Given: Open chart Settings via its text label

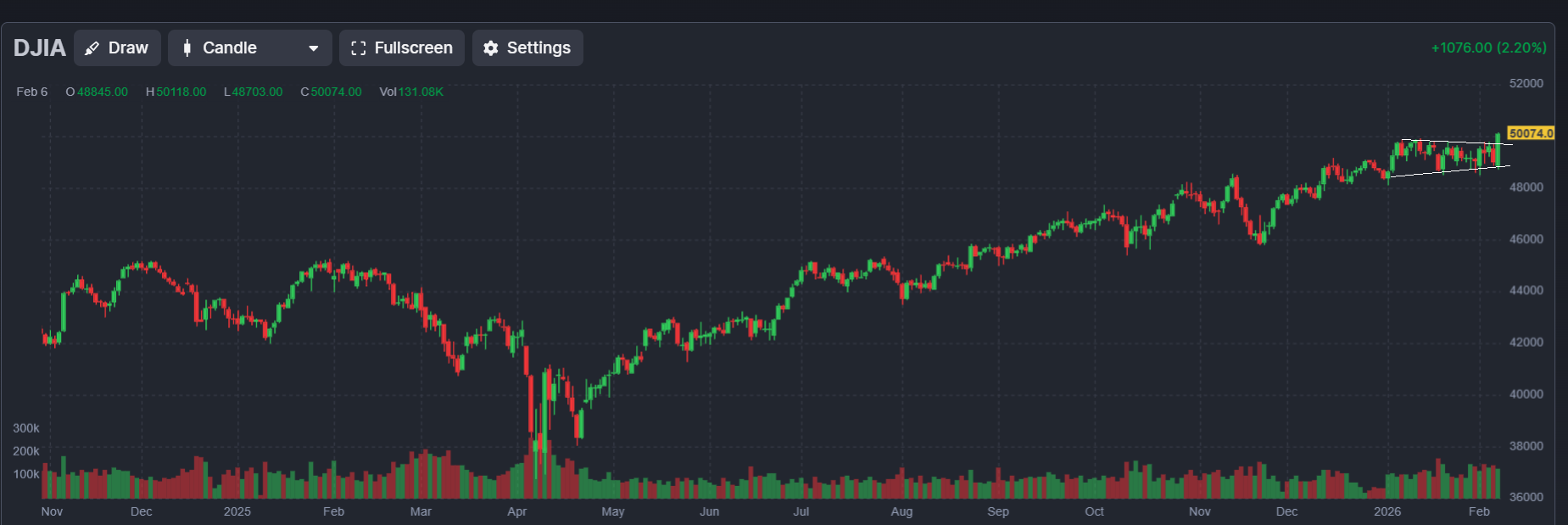Looking at the screenshot, I should point(538,48).
